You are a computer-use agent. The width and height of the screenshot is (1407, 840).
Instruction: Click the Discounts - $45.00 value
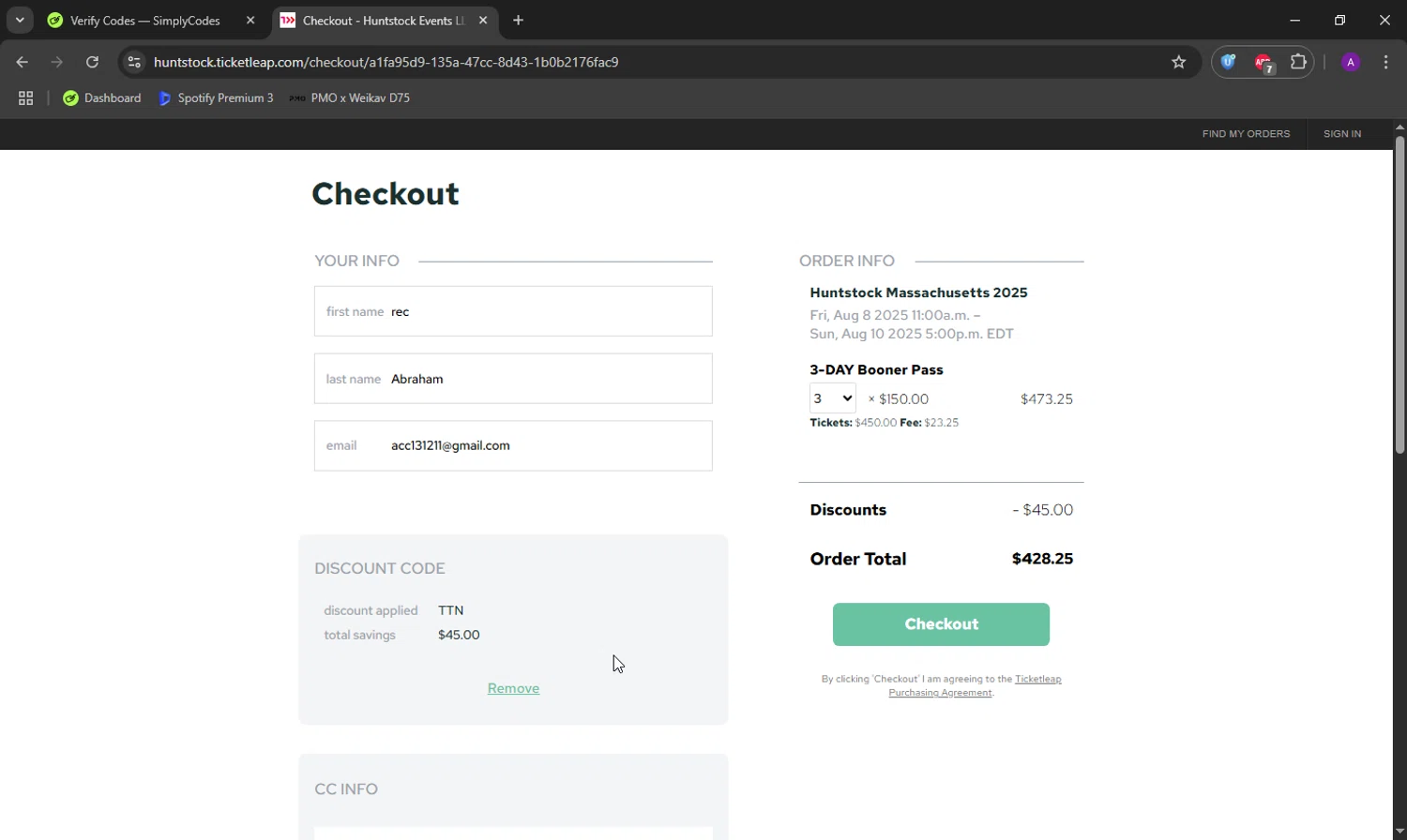[1043, 510]
